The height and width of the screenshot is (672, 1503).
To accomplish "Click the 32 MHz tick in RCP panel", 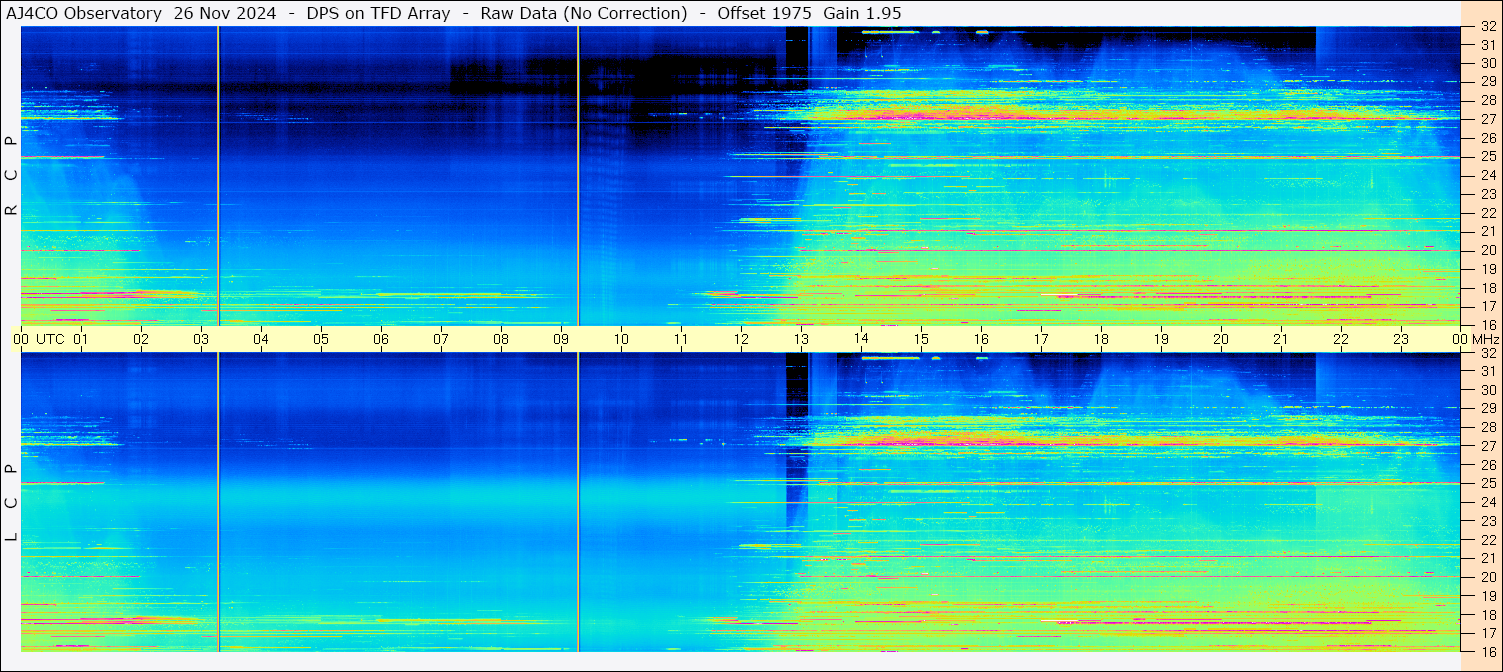I will coord(1488,27).
